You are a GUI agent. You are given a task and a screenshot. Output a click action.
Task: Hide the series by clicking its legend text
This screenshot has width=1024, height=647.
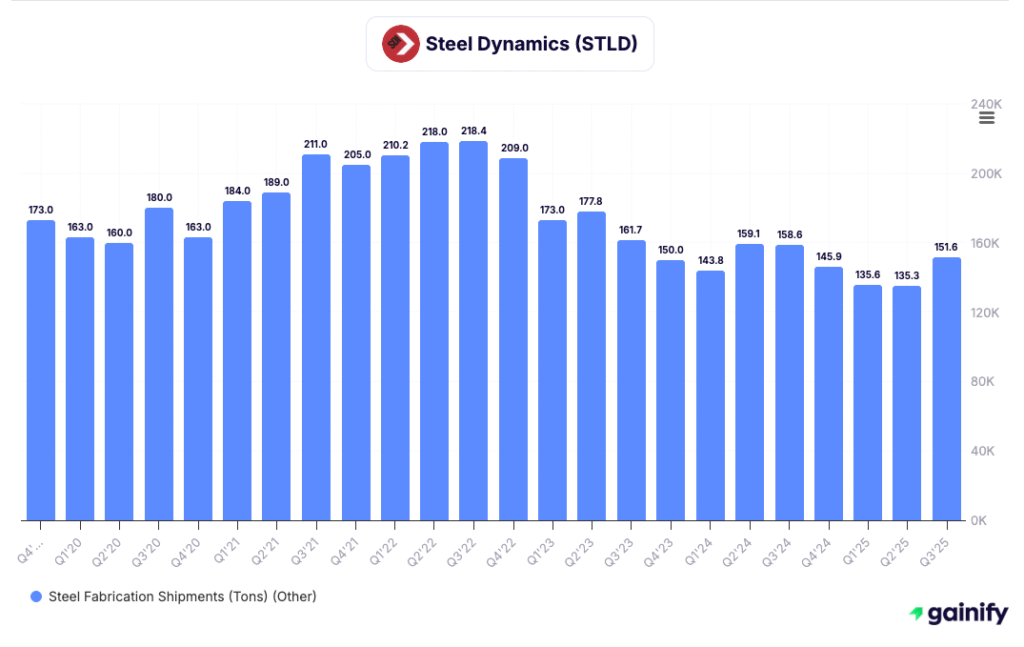(x=185, y=596)
